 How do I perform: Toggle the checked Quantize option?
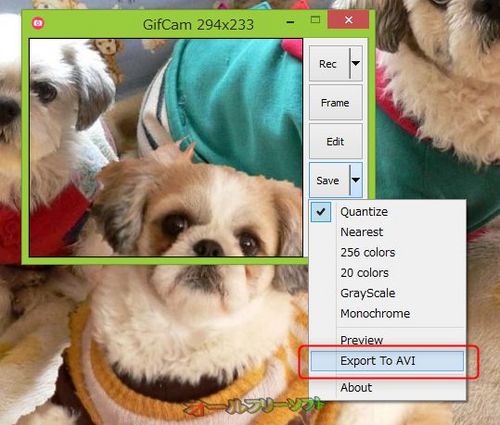click(387, 212)
